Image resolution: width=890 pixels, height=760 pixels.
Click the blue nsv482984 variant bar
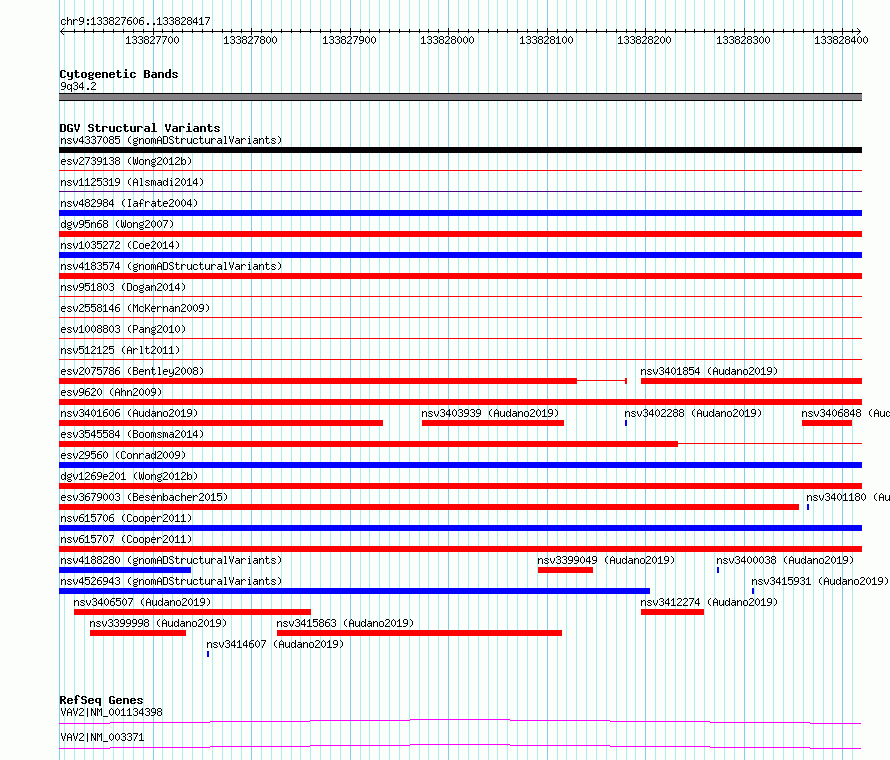460,213
